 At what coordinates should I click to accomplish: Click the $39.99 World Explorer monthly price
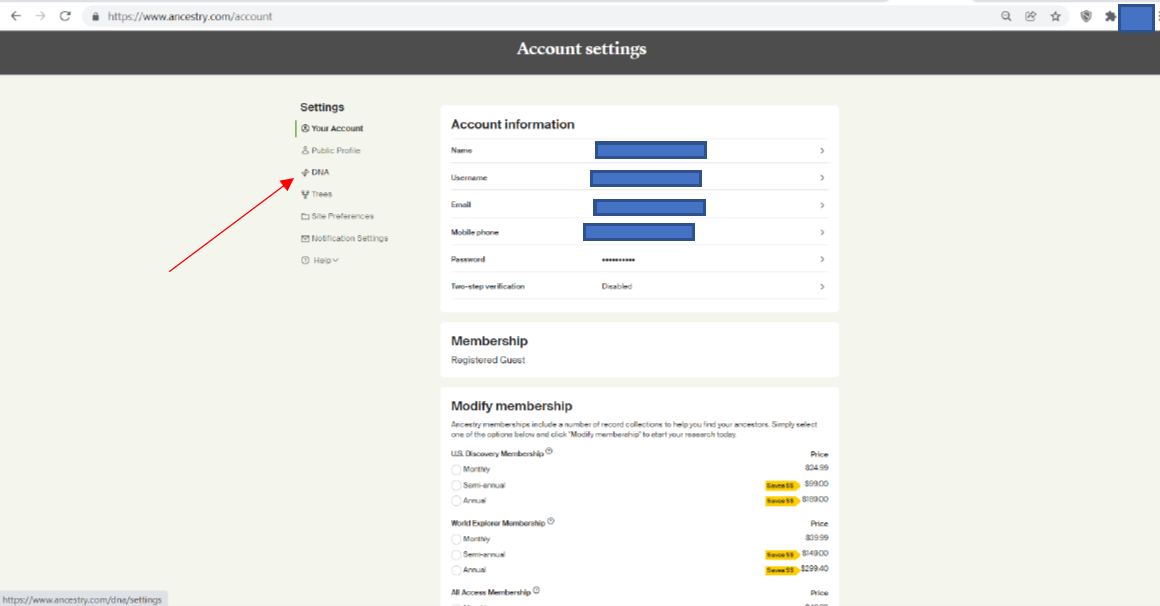[817, 538]
